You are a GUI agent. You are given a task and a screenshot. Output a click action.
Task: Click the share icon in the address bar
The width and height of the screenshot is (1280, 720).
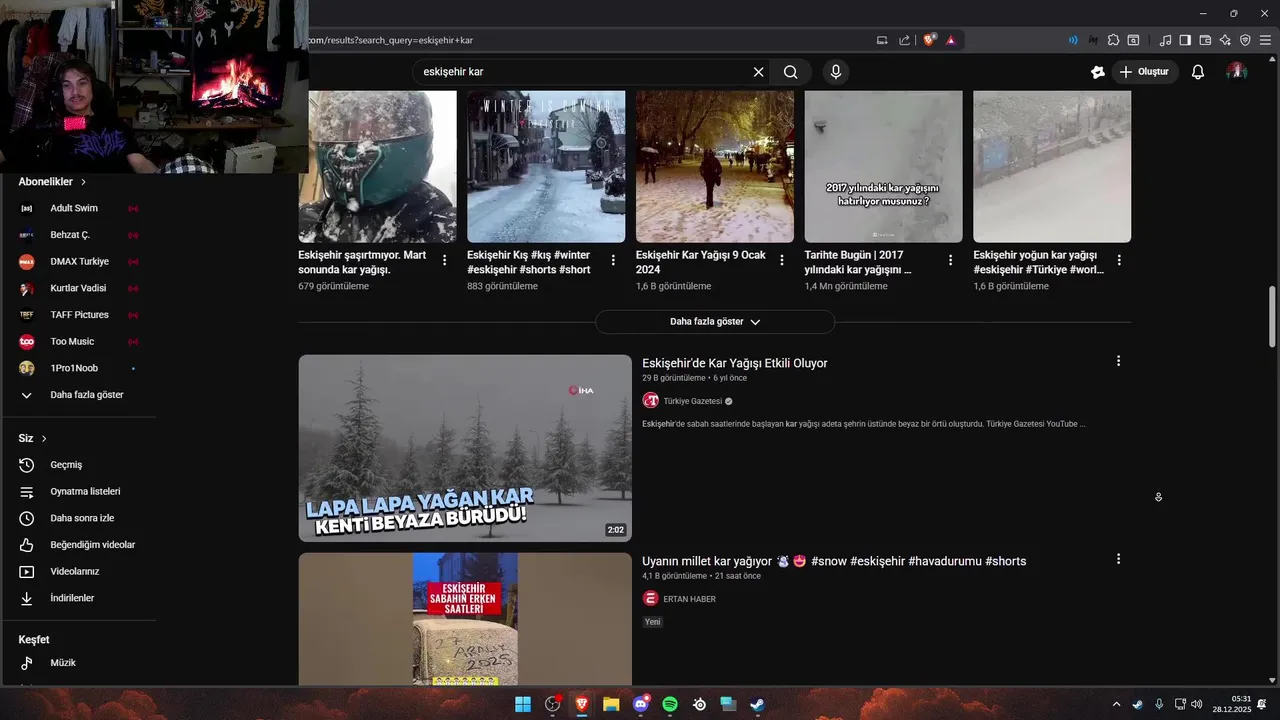(x=905, y=40)
